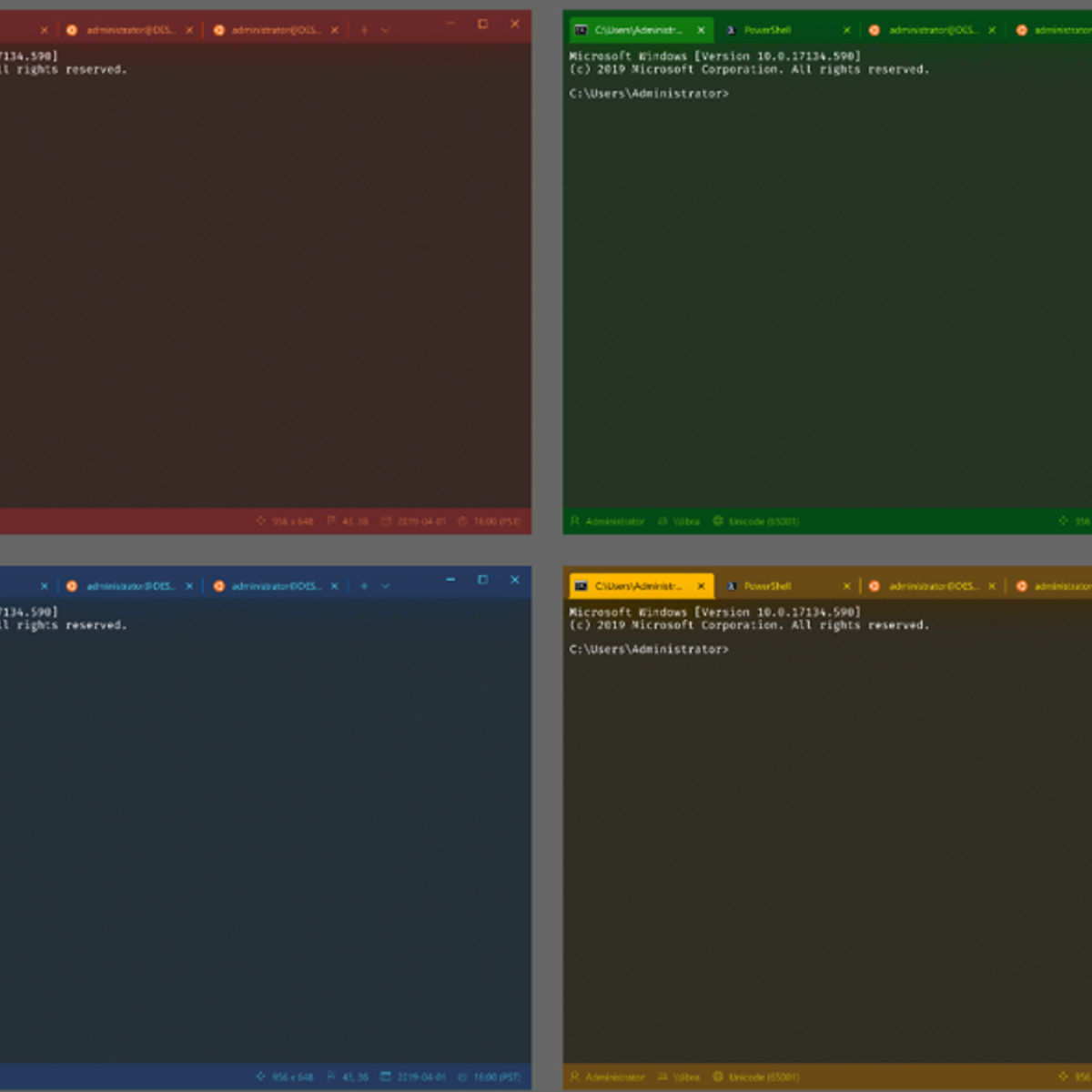Select the C:\Users\Administr... tab in the green window

(638, 30)
